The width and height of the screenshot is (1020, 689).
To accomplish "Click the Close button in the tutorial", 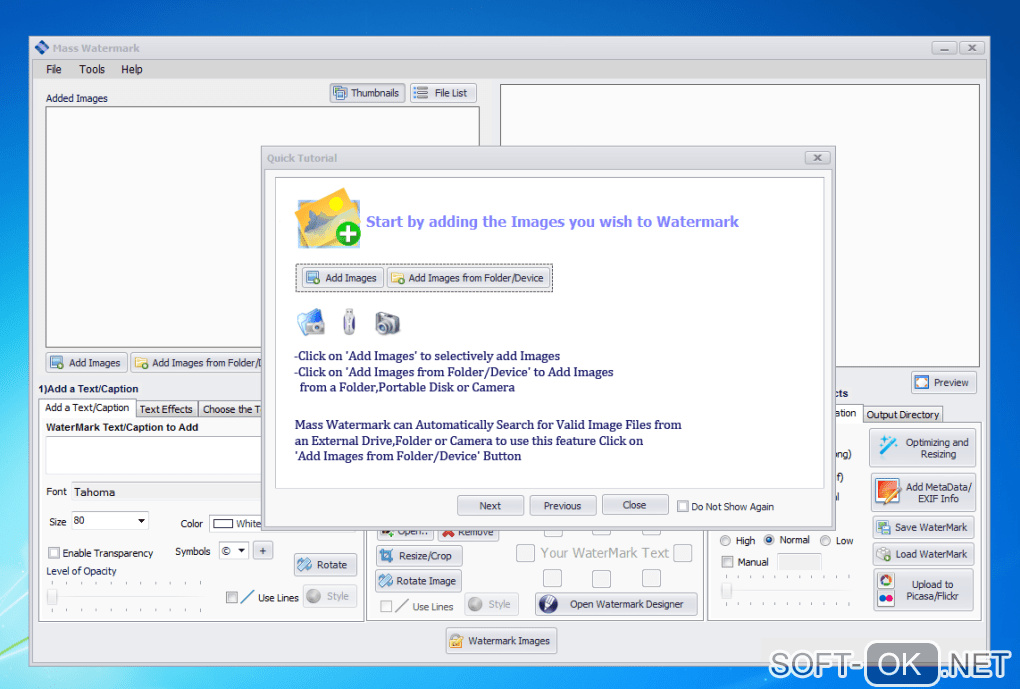I will click(x=634, y=505).
